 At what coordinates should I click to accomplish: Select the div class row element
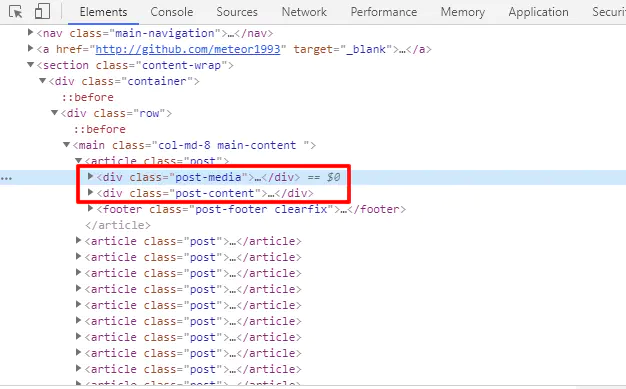click(x=117, y=113)
